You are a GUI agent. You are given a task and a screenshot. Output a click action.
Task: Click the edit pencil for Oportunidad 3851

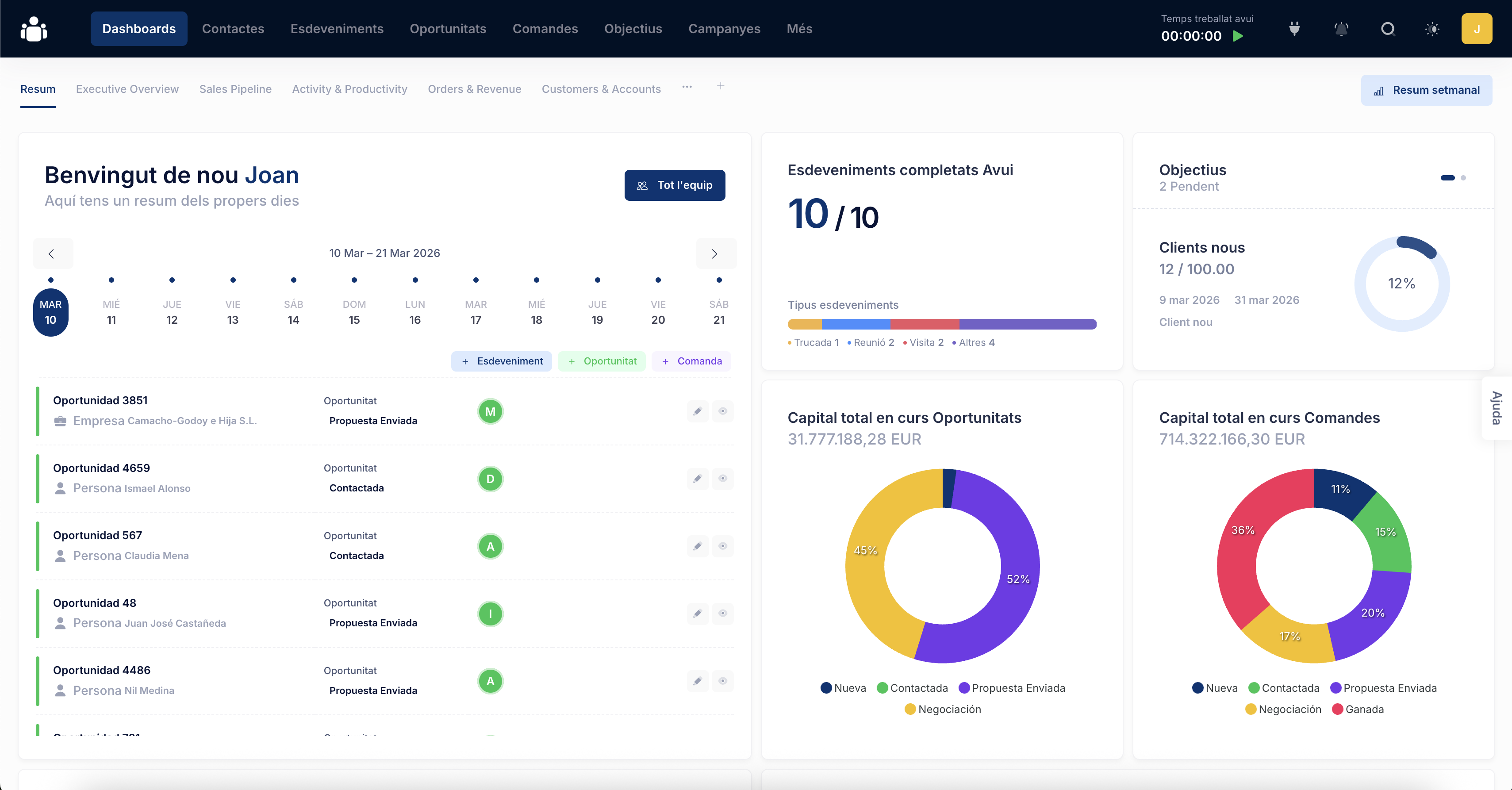tap(697, 411)
